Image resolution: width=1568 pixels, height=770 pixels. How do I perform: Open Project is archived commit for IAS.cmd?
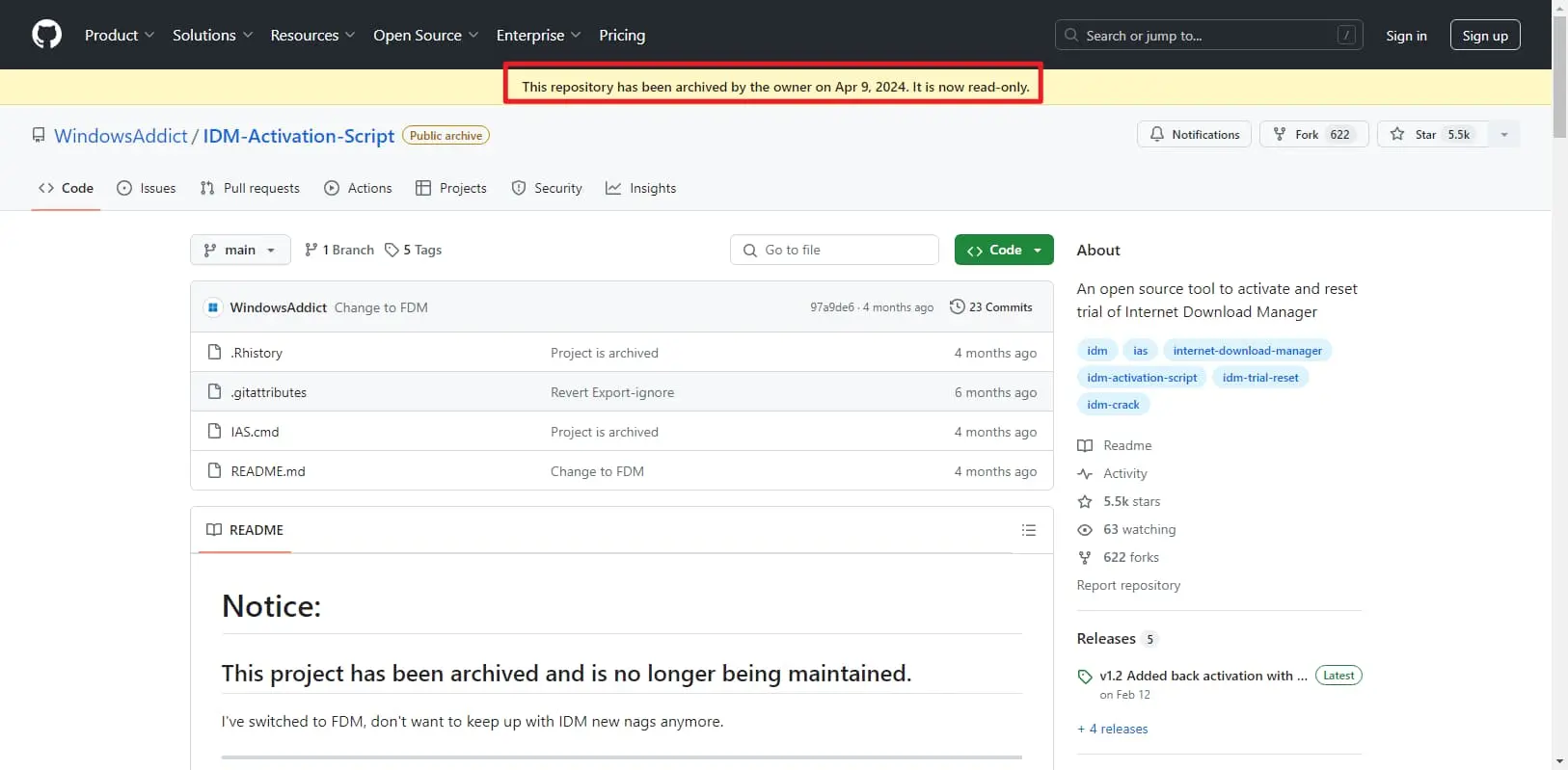tap(605, 432)
